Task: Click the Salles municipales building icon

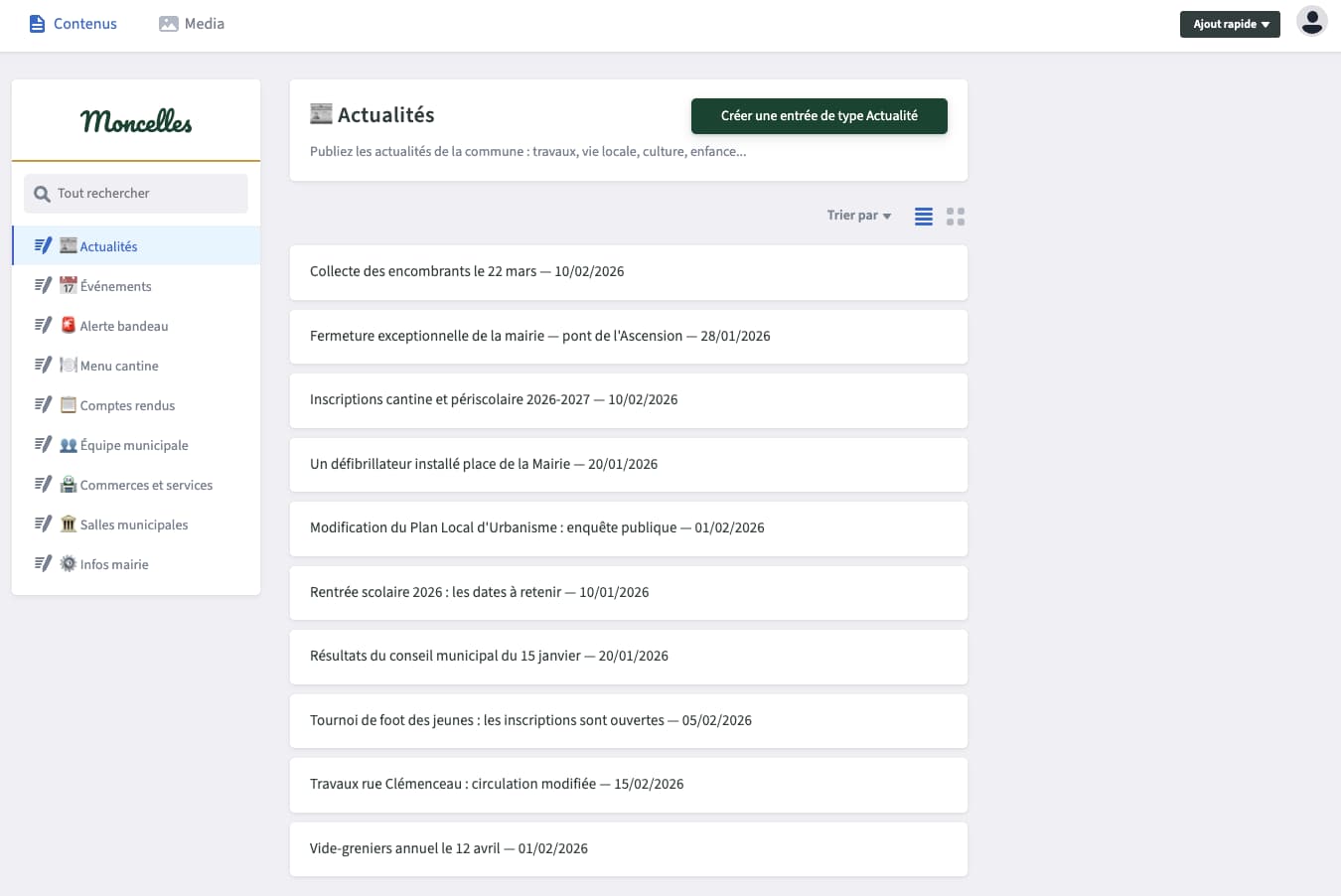Action: [68, 524]
